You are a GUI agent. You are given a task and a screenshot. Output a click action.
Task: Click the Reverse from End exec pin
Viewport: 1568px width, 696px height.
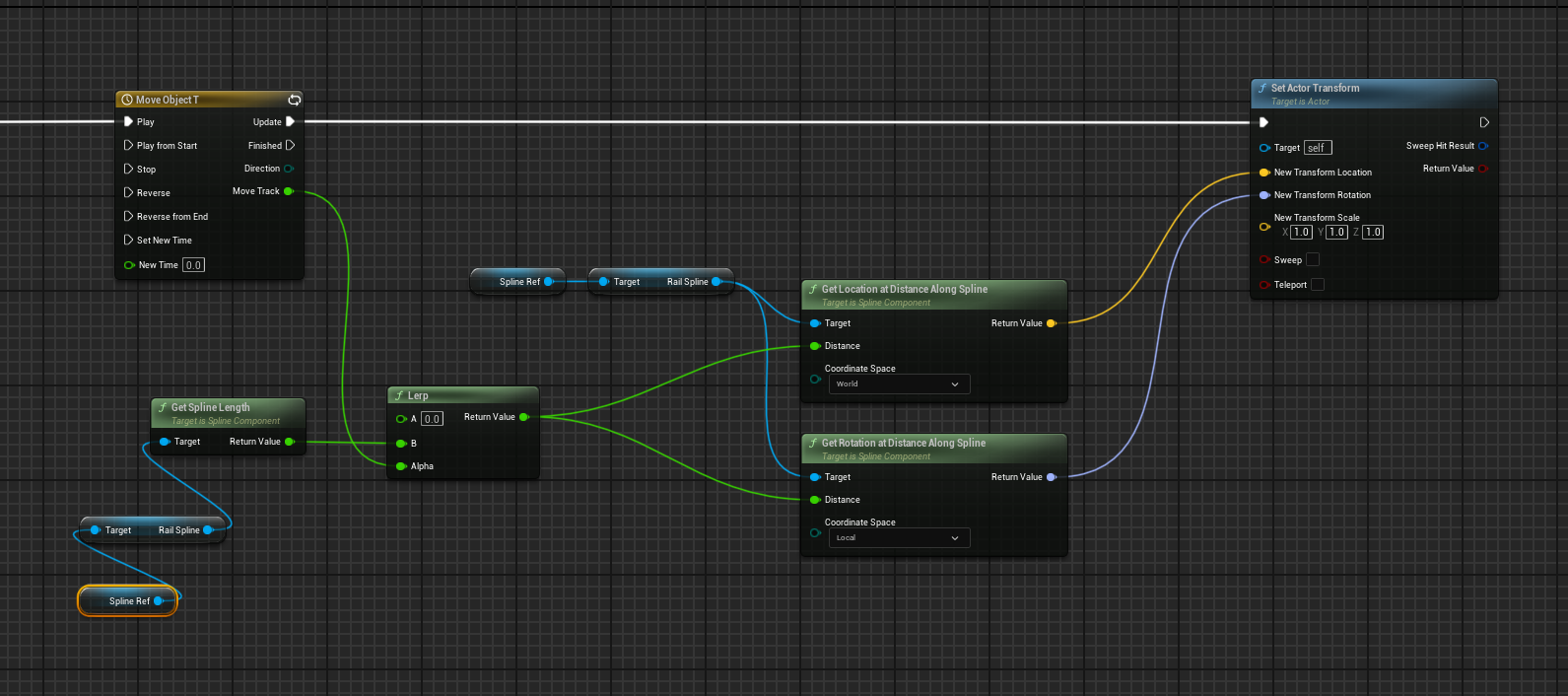pos(128,216)
